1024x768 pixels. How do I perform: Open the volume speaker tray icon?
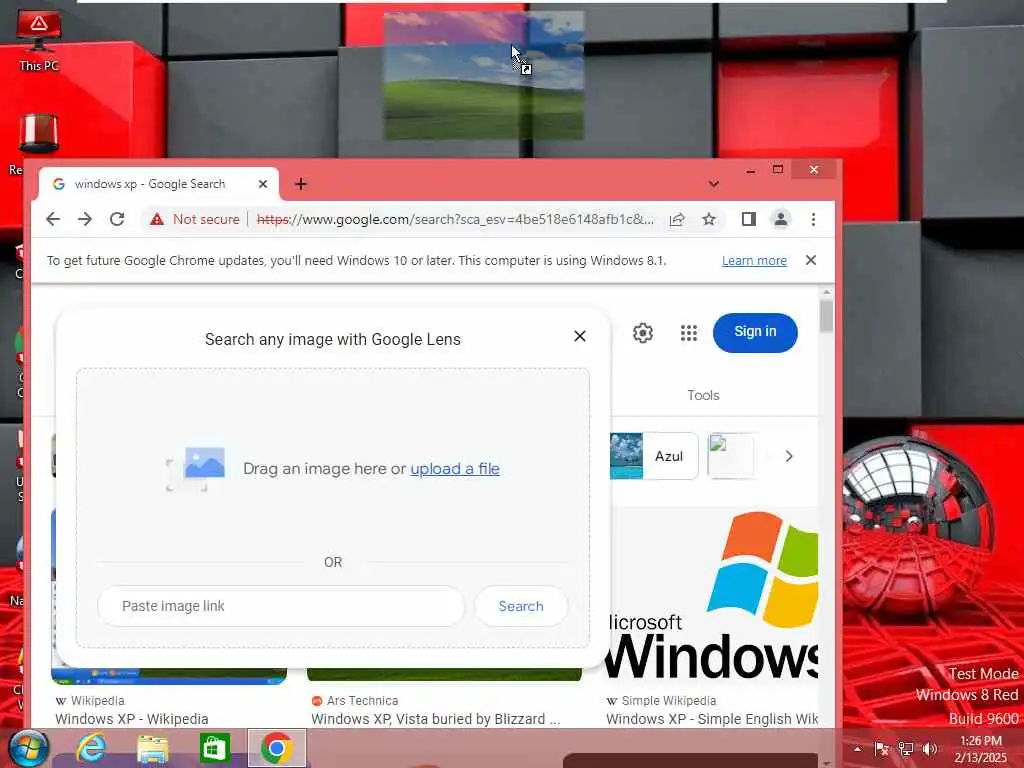(x=930, y=749)
